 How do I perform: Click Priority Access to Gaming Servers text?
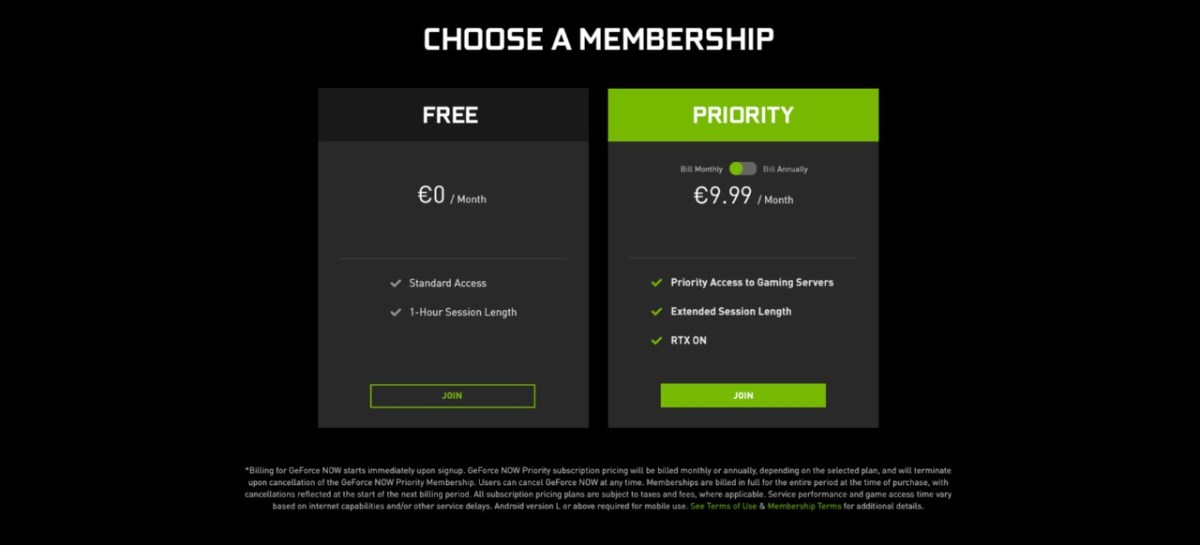[752, 283]
